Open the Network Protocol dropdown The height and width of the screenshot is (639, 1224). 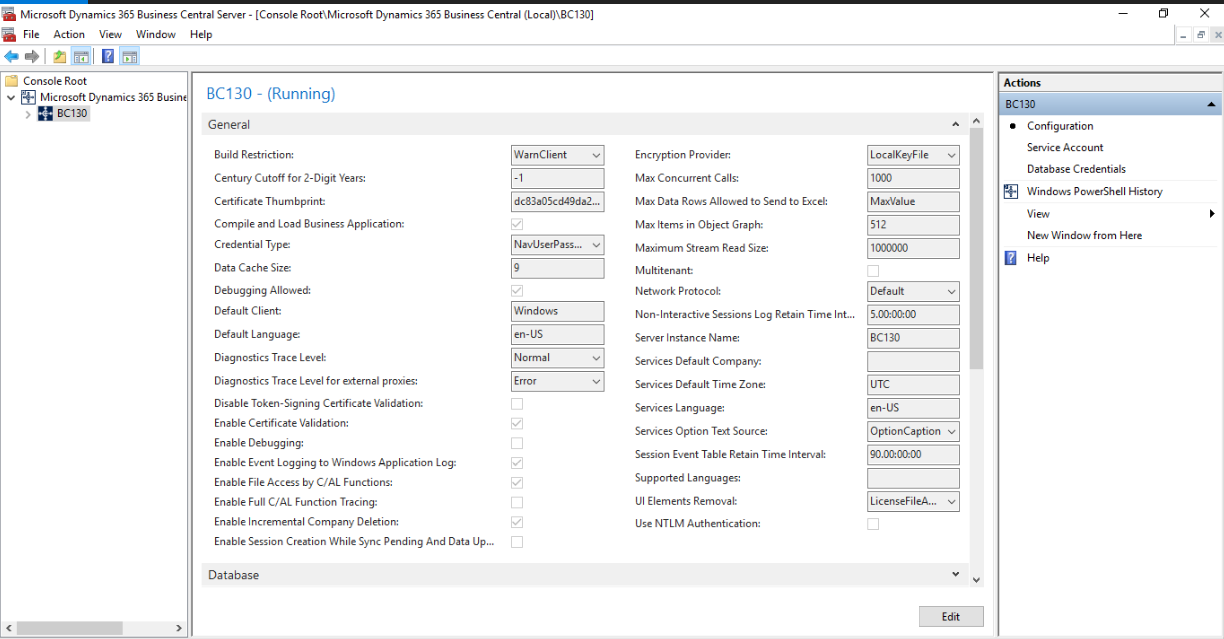pos(913,291)
